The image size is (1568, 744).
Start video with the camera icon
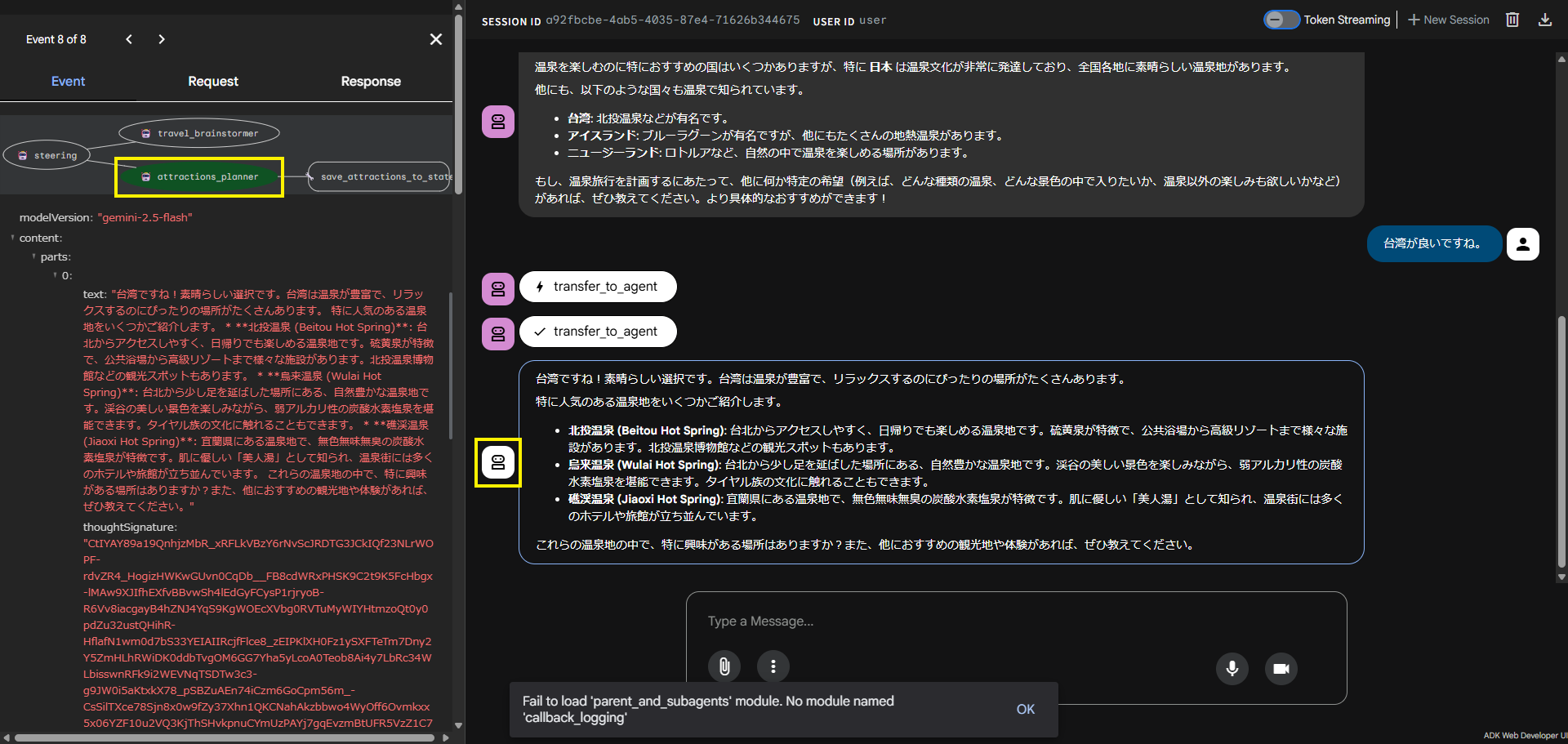pyautogui.click(x=1281, y=668)
